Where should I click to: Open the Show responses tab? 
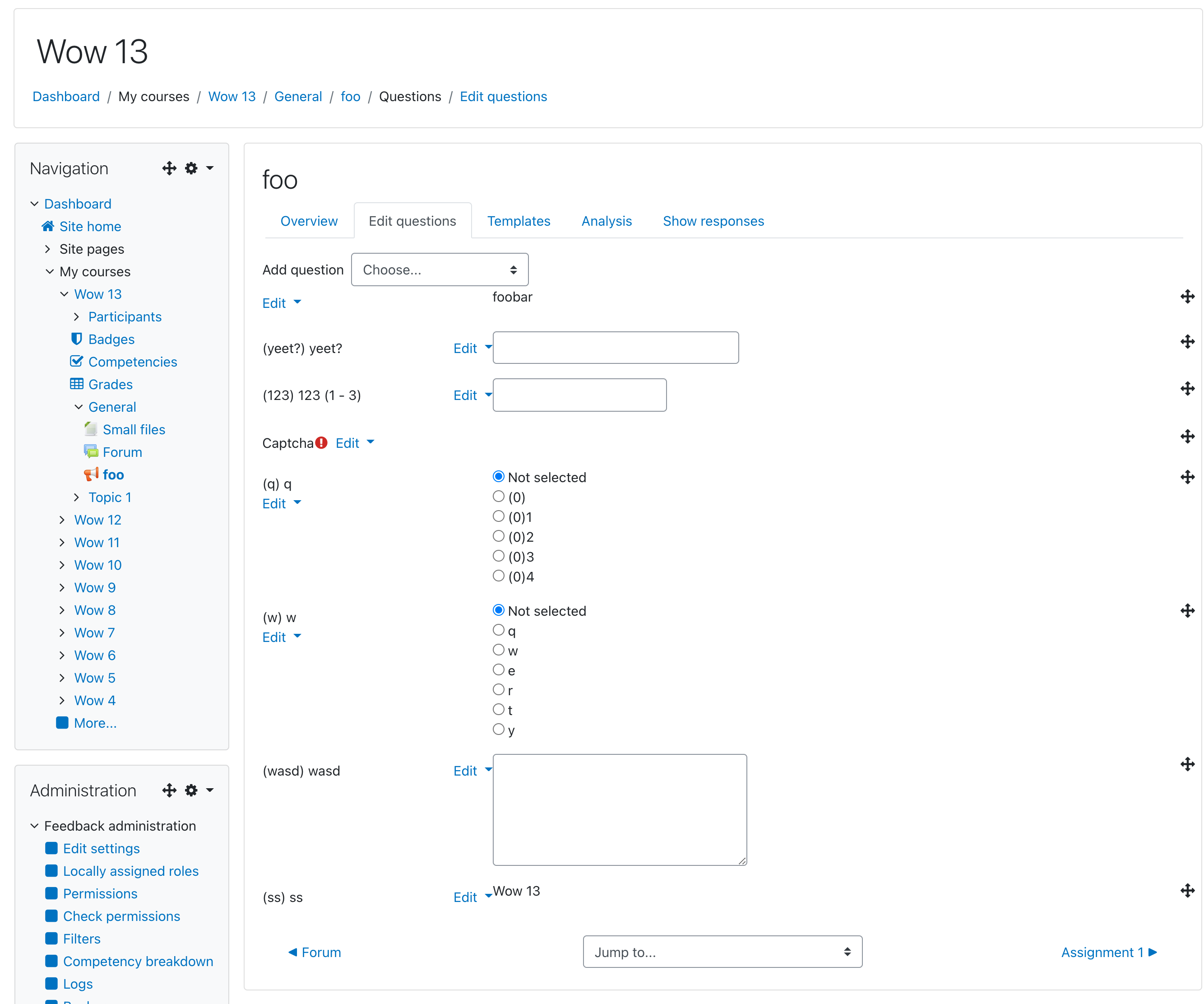tap(713, 221)
